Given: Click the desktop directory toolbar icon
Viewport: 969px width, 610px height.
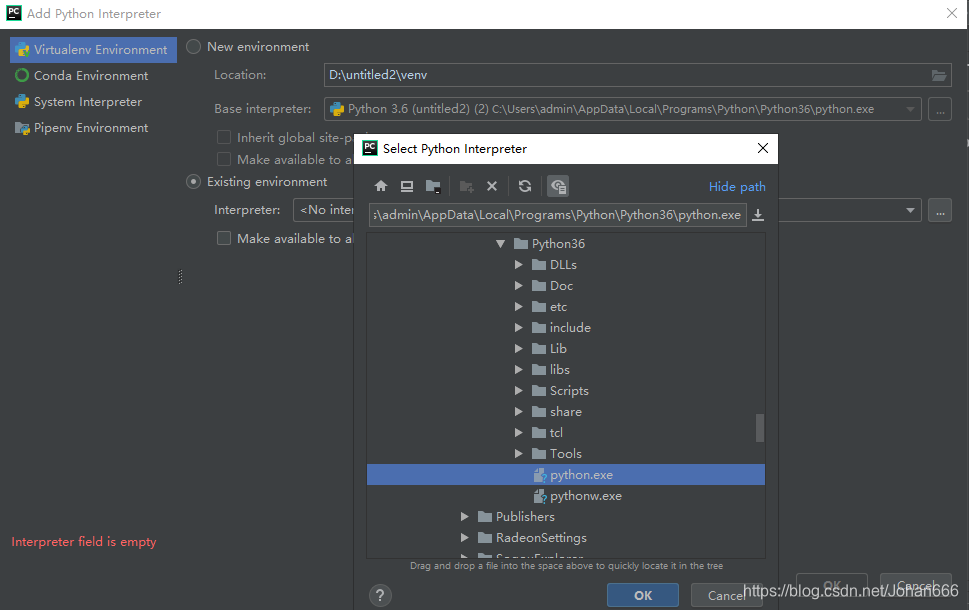Looking at the screenshot, I should pos(407,186).
